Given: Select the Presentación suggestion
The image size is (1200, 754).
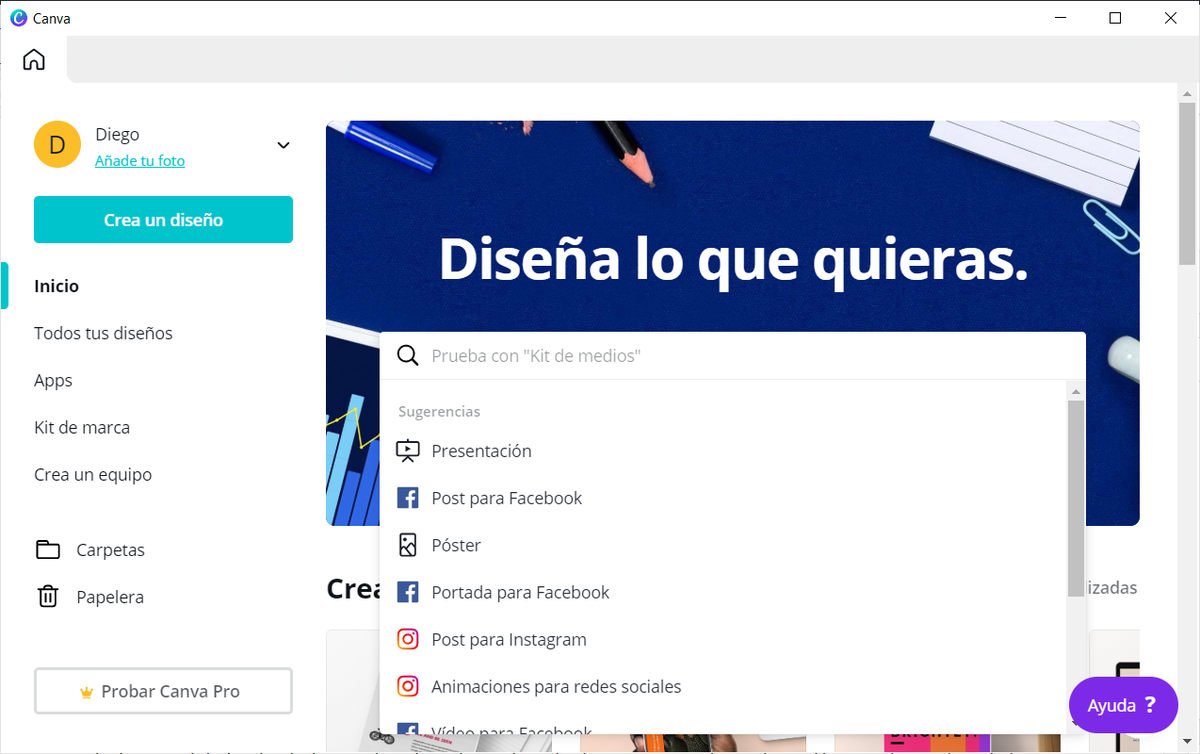Looking at the screenshot, I should 481,451.
